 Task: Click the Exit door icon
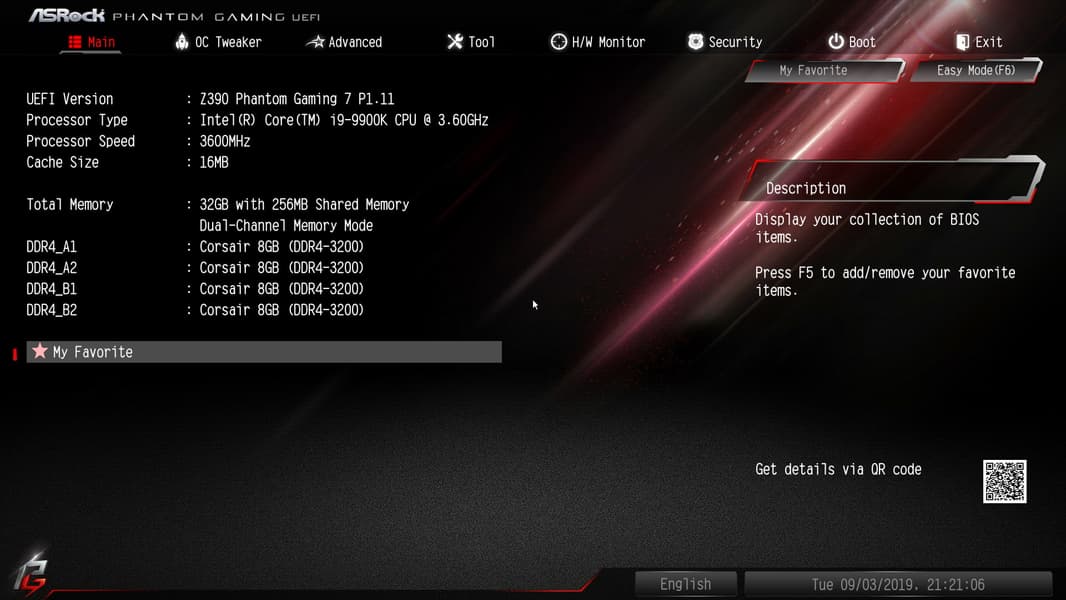pyautogui.click(x=962, y=42)
